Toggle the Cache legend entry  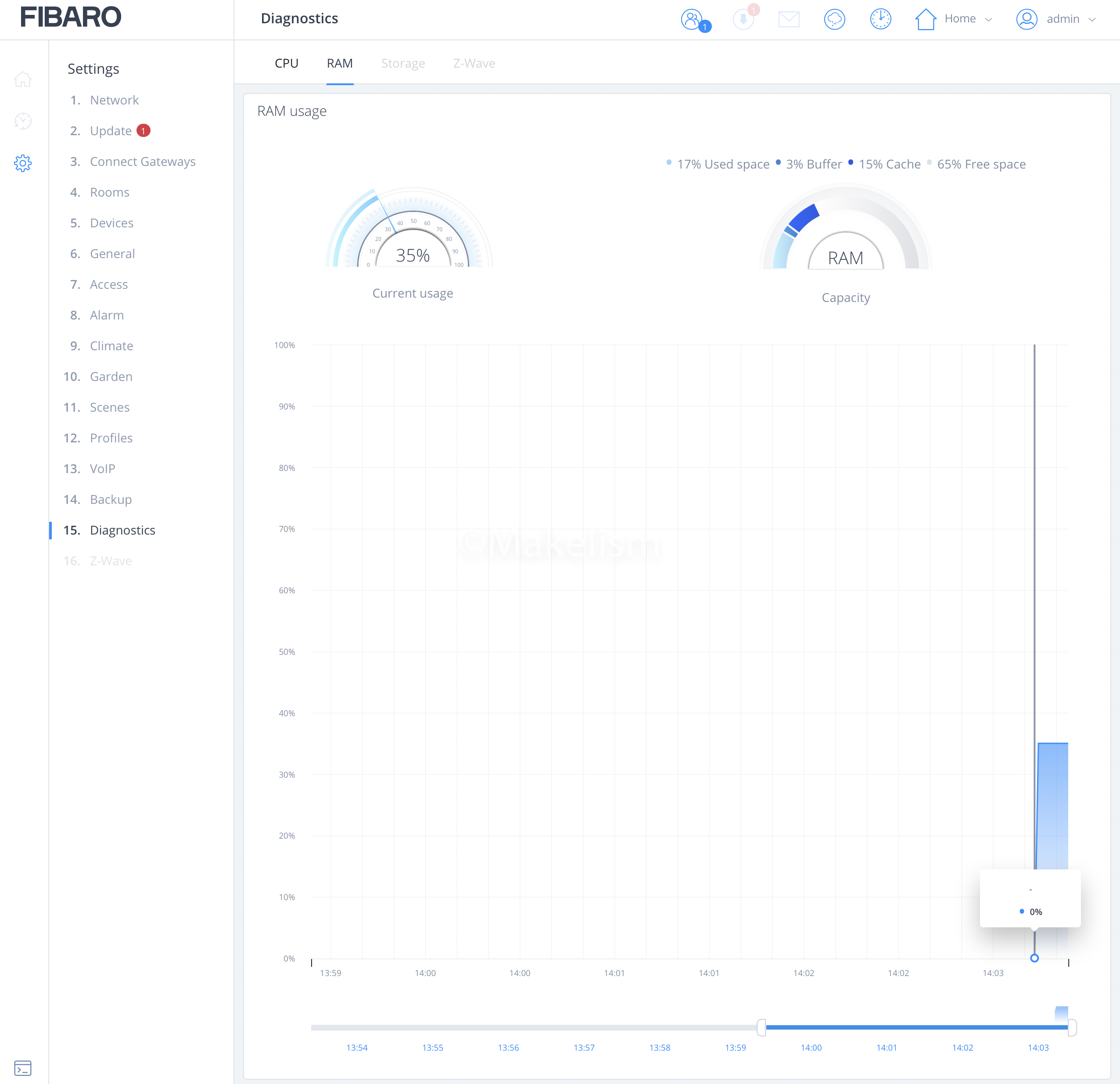coord(889,165)
